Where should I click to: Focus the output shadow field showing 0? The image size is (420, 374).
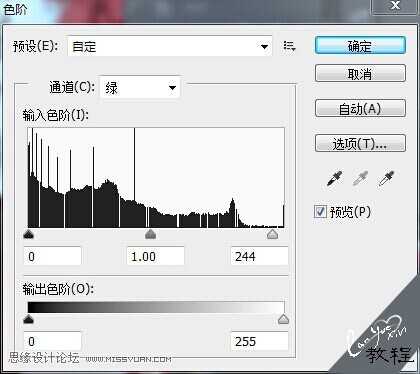click(x=52, y=341)
